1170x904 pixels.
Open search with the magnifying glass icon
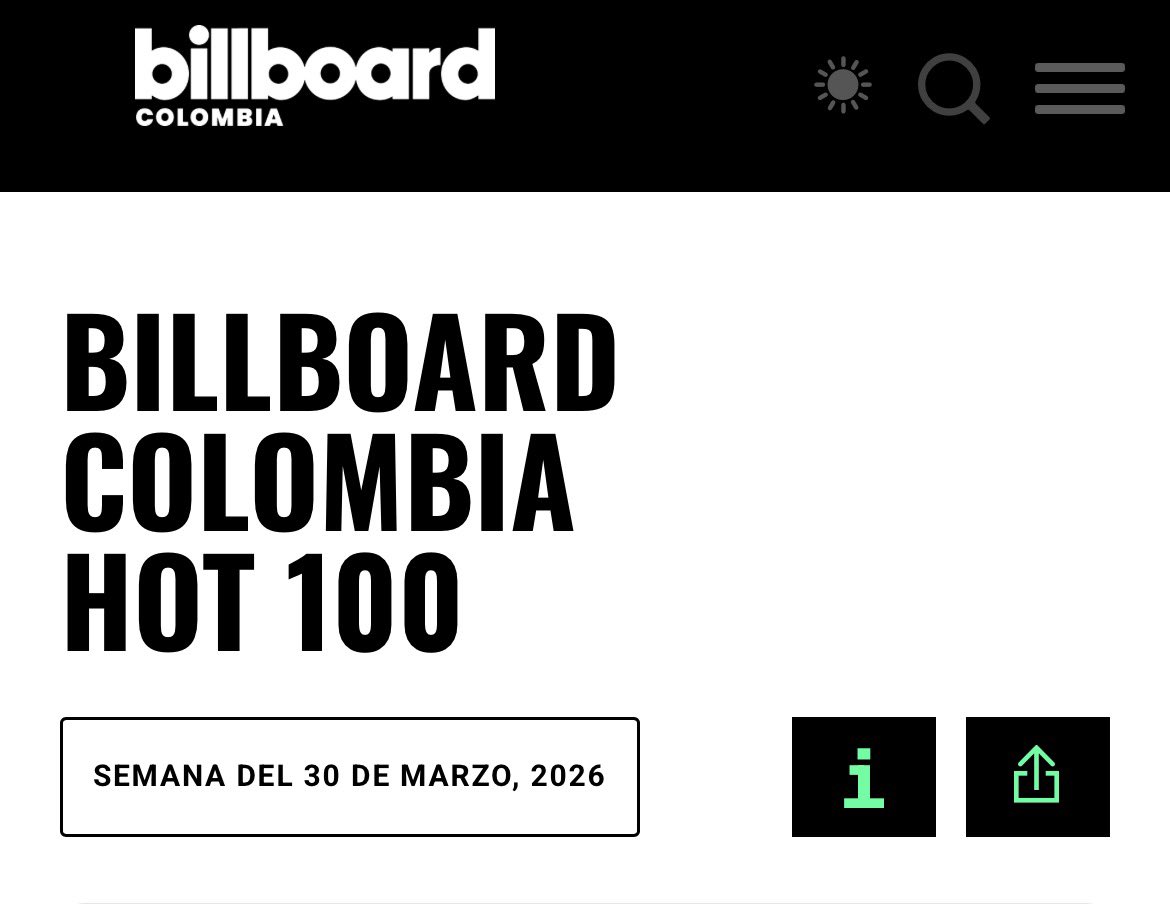click(952, 88)
